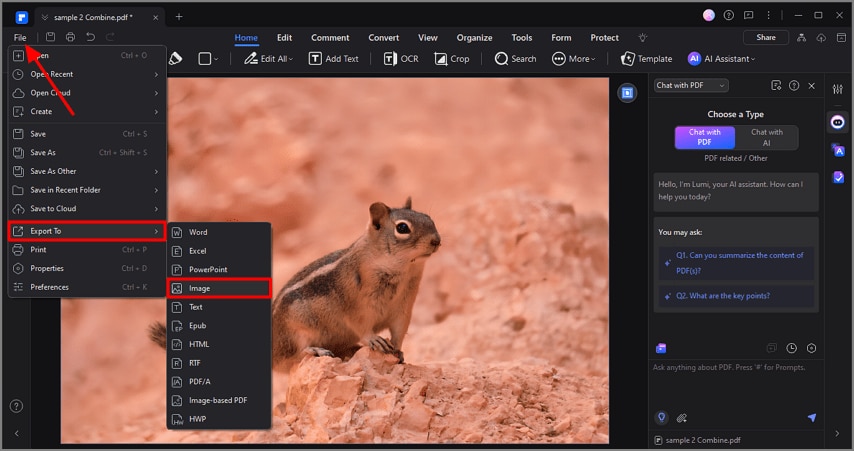
Task: Open the Search tool
Action: click(515, 59)
